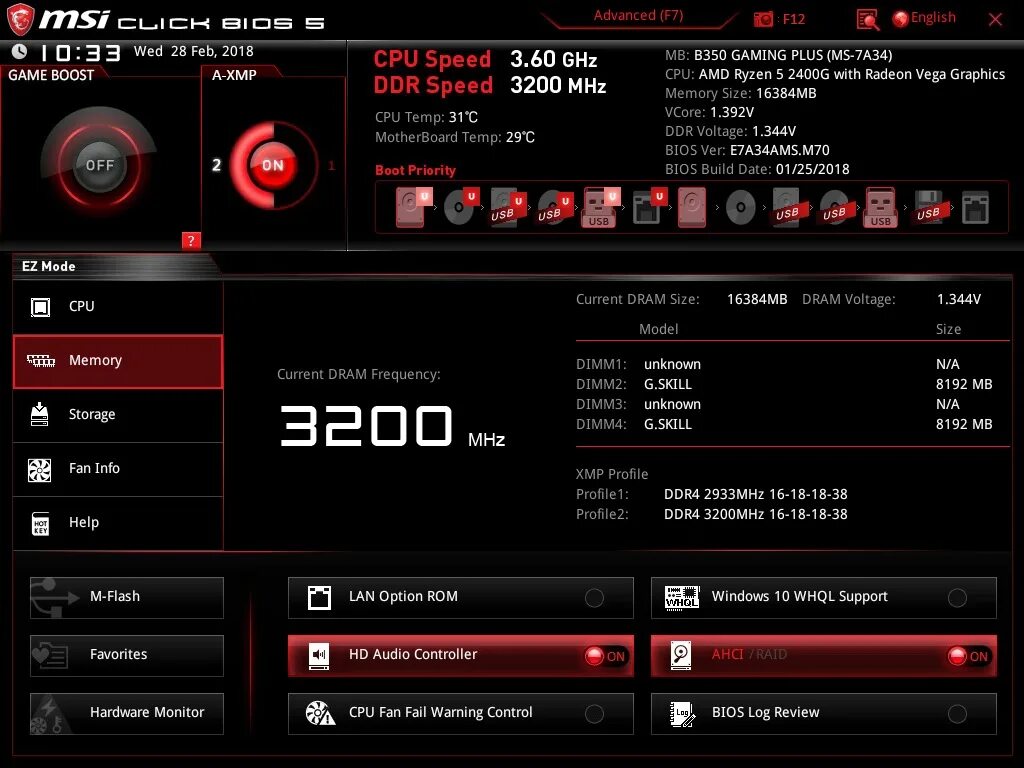Select UEFI USB hard disk boot icon

pyautogui.click(x=507, y=208)
